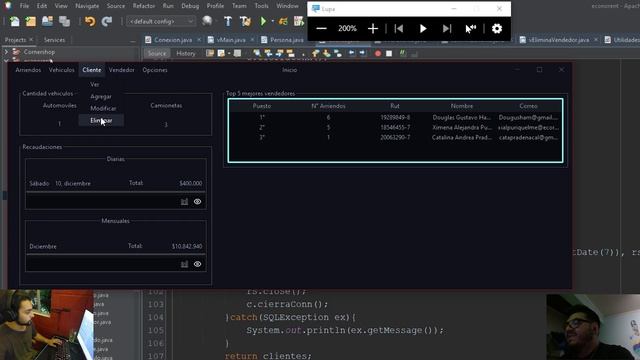
Task: Open Lupa magnifier settings gear
Action: click(497, 29)
